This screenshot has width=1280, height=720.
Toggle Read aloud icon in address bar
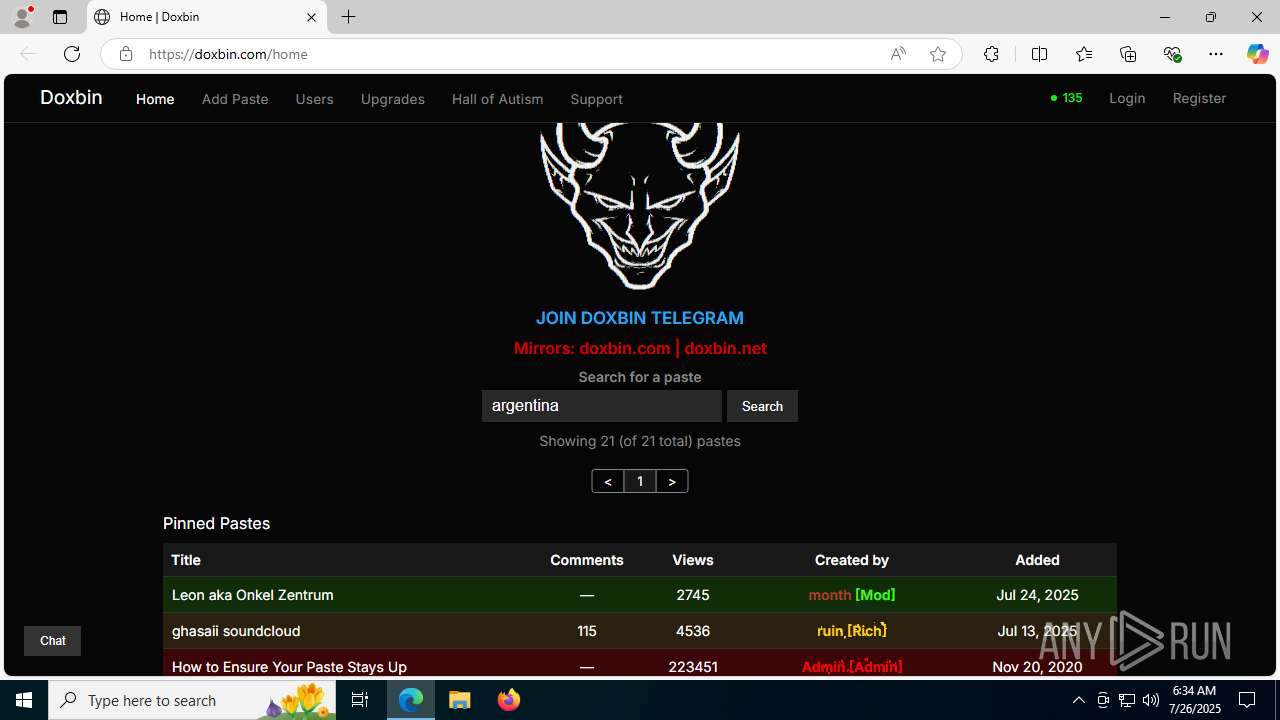[x=898, y=54]
